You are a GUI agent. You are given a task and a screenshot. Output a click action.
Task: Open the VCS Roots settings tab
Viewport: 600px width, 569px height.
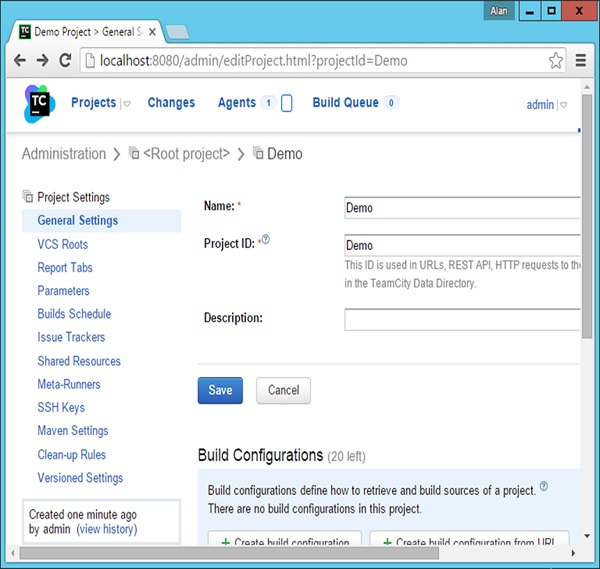coord(62,244)
